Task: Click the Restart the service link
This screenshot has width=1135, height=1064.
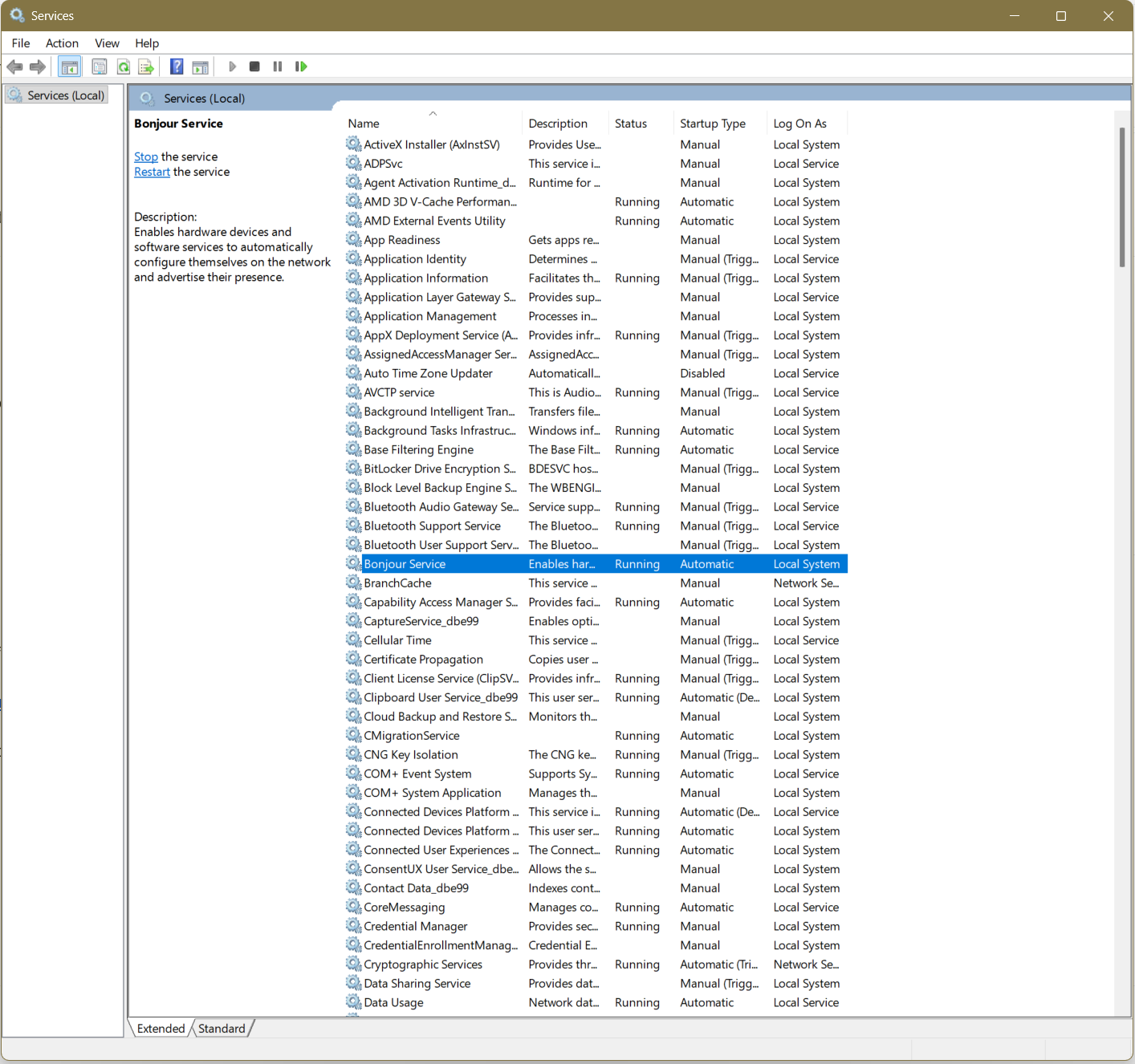Action: [152, 173]
